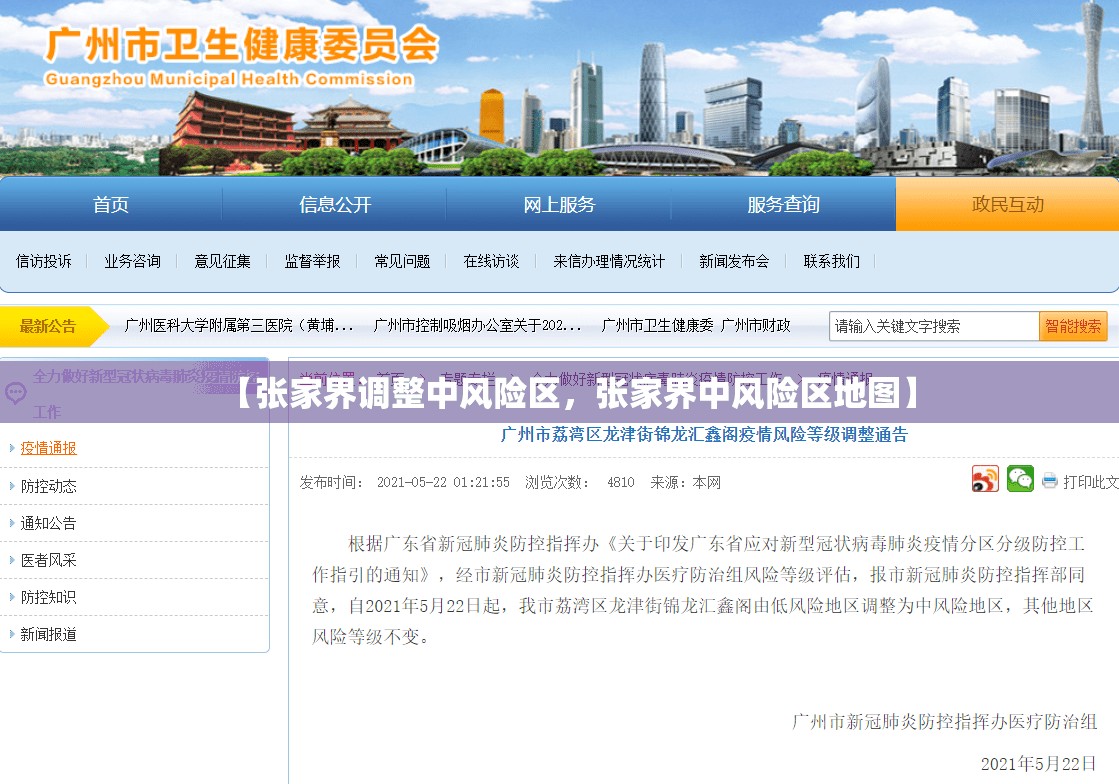
Task: Open announcement 广州市控制吸烟办公室关于202...
Action: coord(477,325)
